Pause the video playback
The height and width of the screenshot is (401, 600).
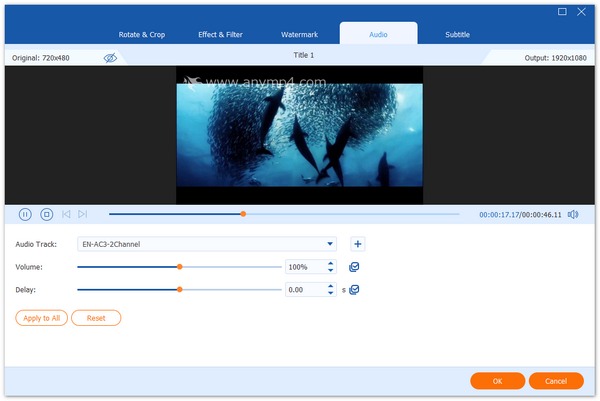pyautogui.click(x=25, y=214)
